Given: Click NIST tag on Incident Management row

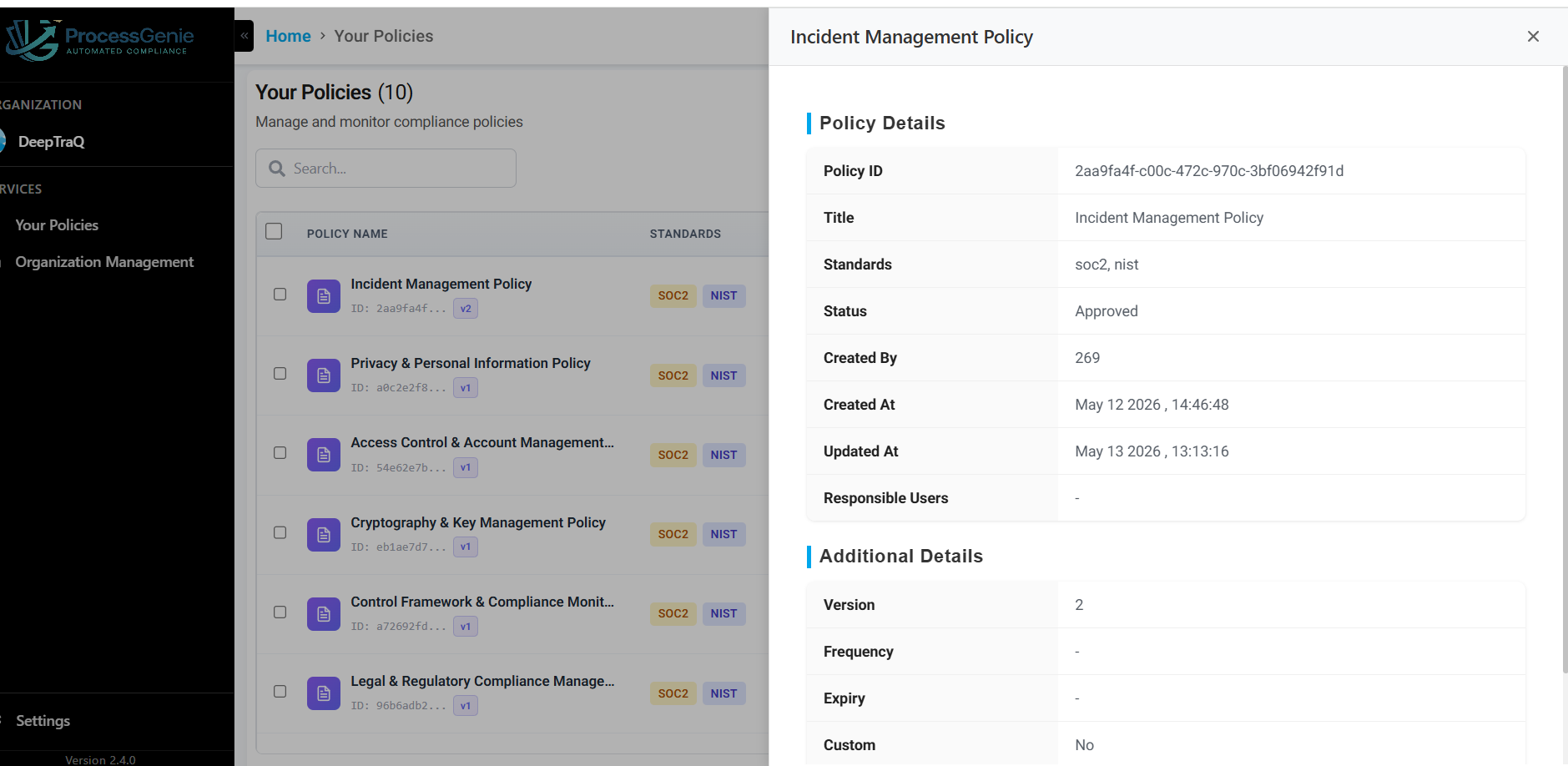Looking at the screenshot, I should [x=724, y=295].
